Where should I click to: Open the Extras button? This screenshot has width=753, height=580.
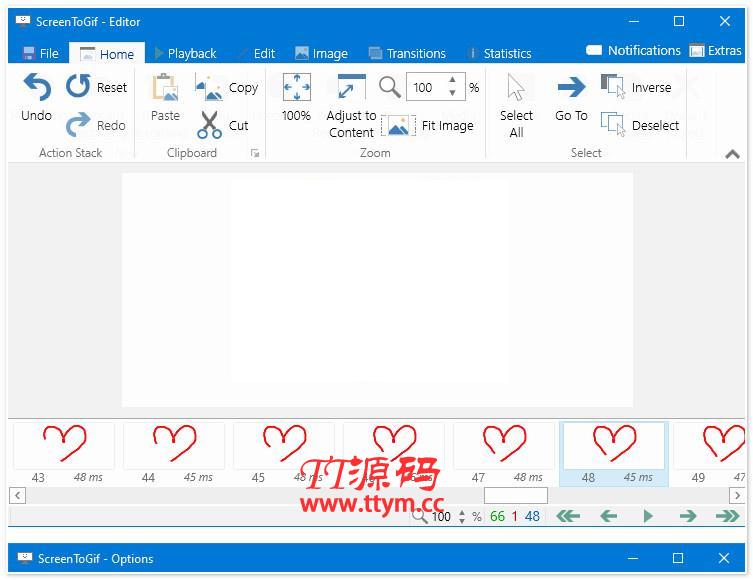pyautogui.click(x=715, y=50)
